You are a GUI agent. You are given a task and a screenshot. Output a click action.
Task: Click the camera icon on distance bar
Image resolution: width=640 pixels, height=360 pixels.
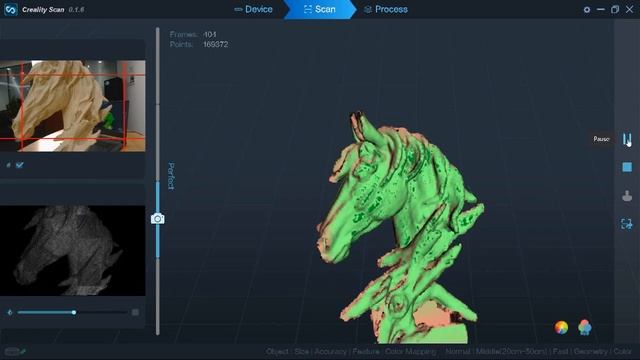coord(158,219)
